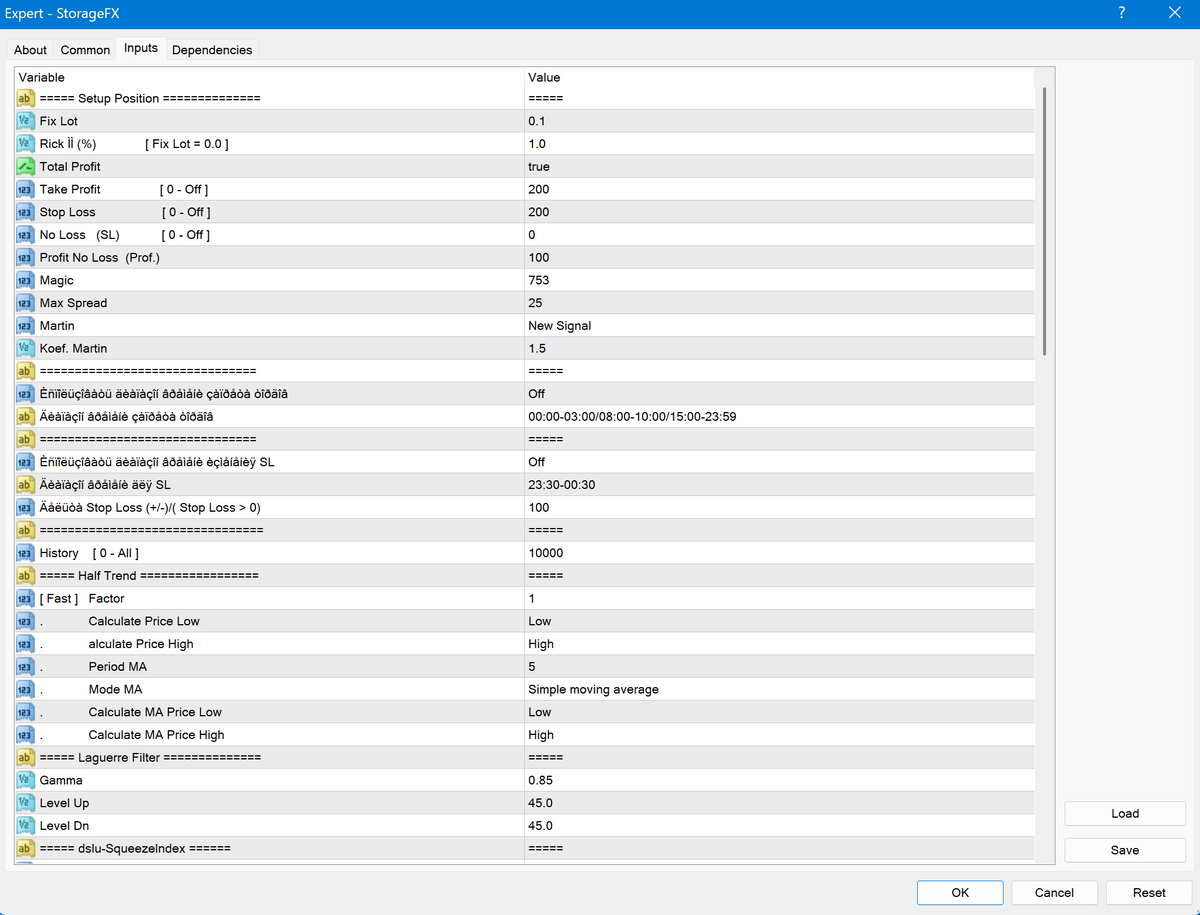The height and width of the screenshot is (915, 1200).
Task: Click the Reset button
Action: tap(1149, 893)
